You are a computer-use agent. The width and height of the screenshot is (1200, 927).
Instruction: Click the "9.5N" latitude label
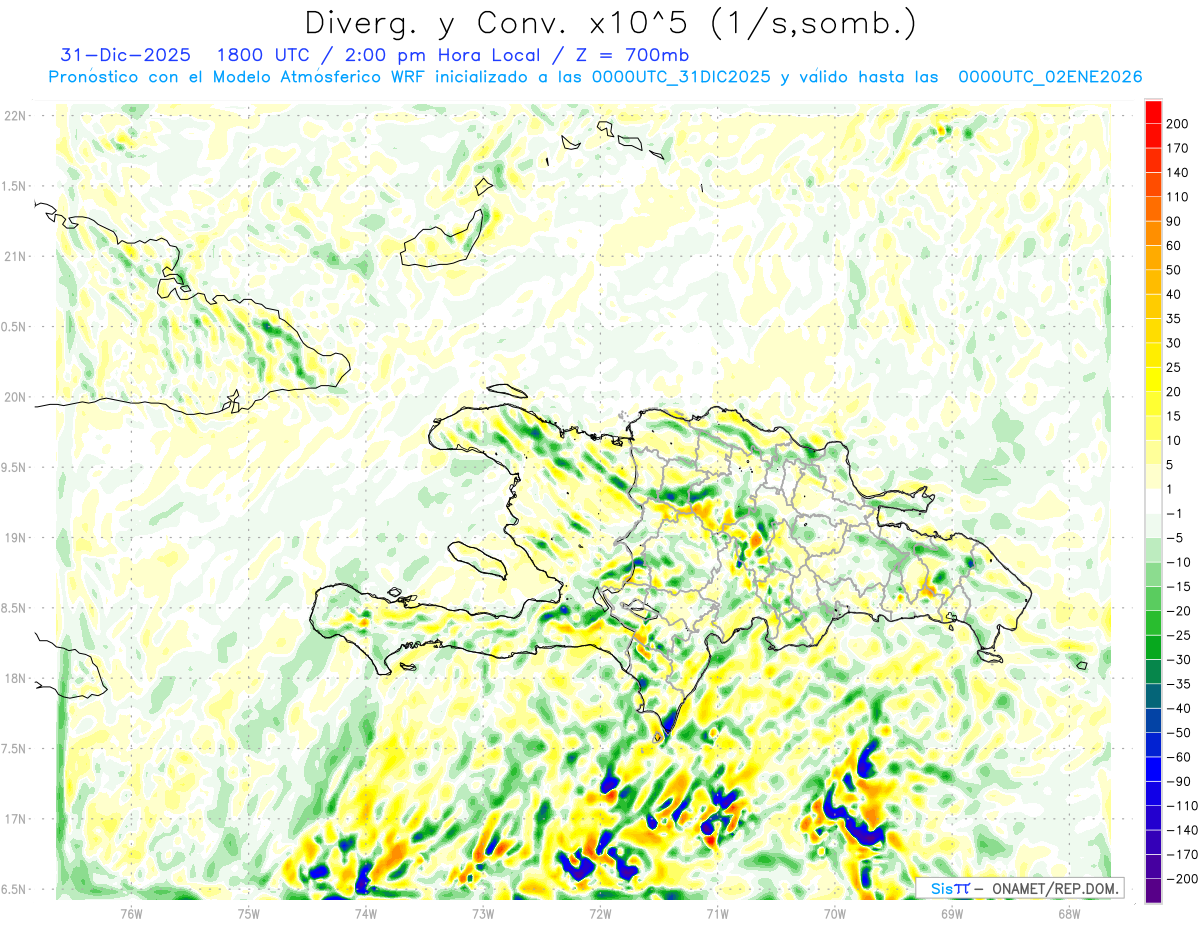14,468
